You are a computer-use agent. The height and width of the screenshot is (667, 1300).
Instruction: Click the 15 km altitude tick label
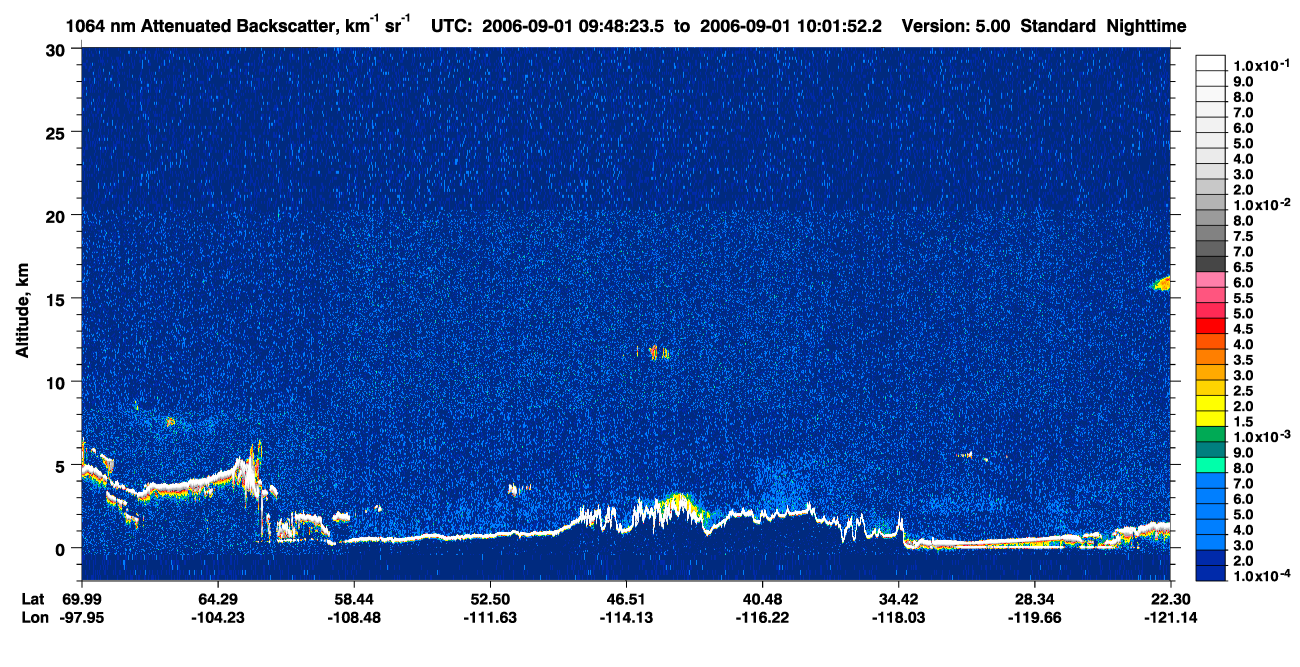pyautogui.click(x=58, y=299)
